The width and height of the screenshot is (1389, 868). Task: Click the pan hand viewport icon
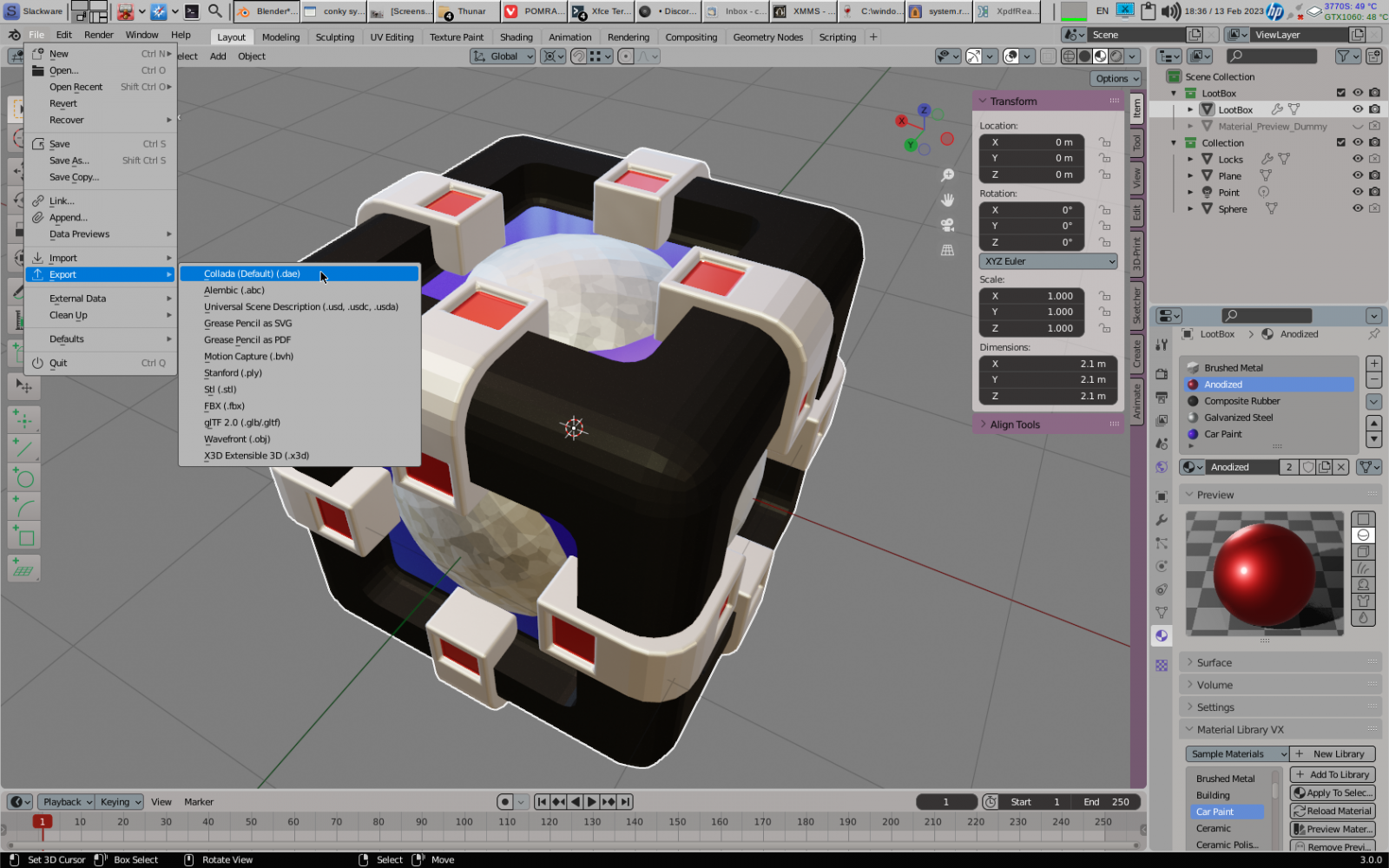948,201
